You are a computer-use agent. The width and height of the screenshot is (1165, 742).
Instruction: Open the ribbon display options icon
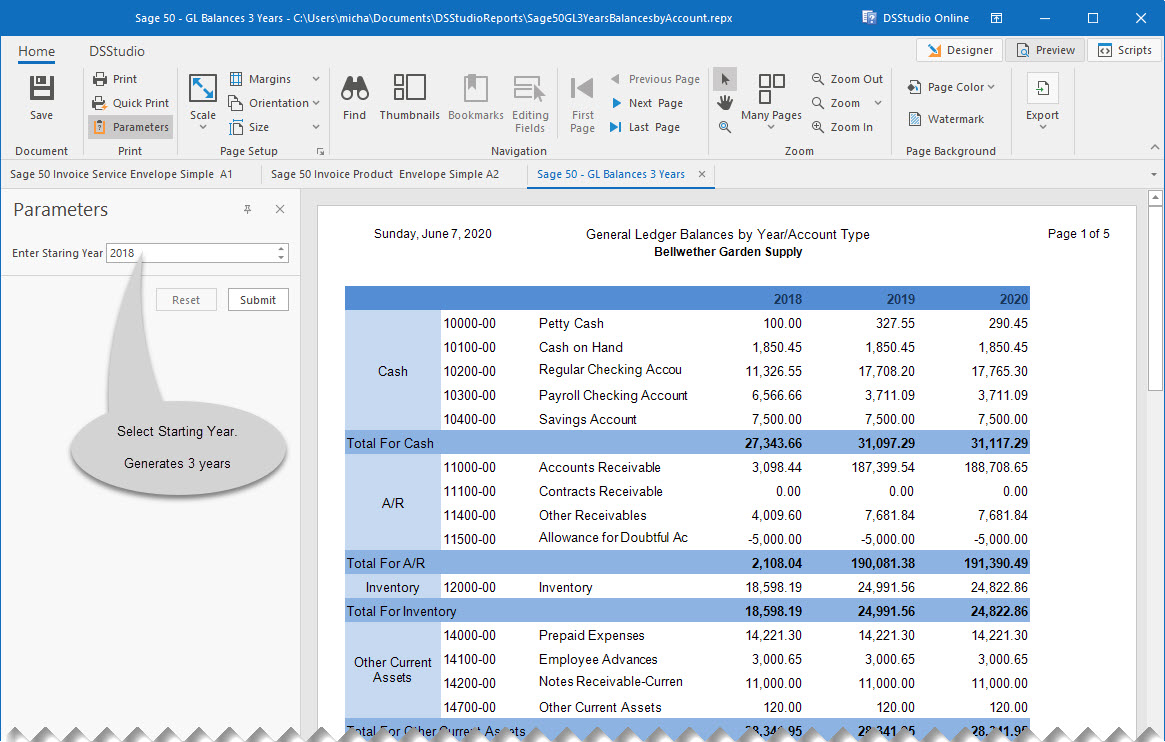(996, 18)
